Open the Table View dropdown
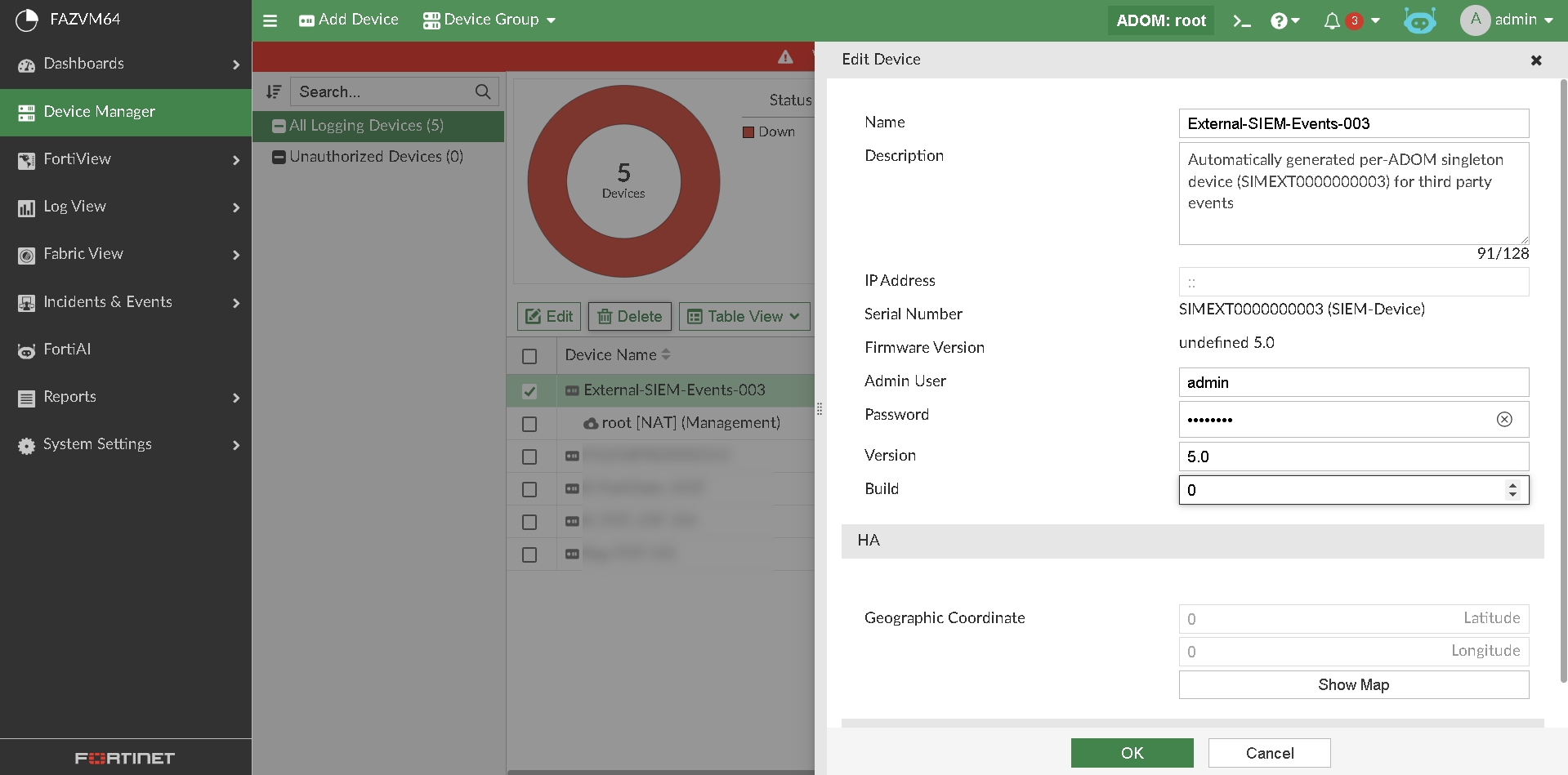 [744, 316]
